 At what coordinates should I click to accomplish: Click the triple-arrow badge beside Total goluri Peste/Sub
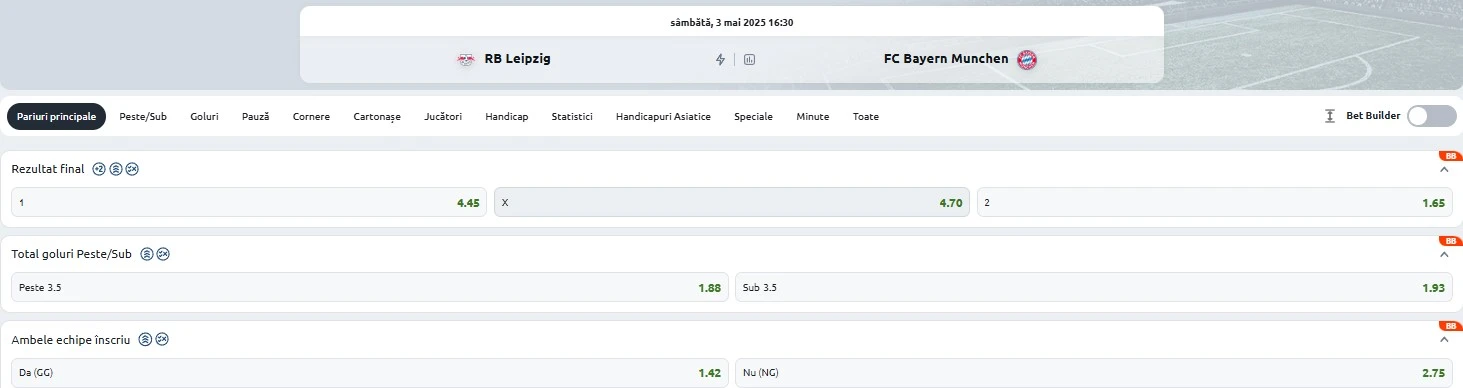(147, 254)
